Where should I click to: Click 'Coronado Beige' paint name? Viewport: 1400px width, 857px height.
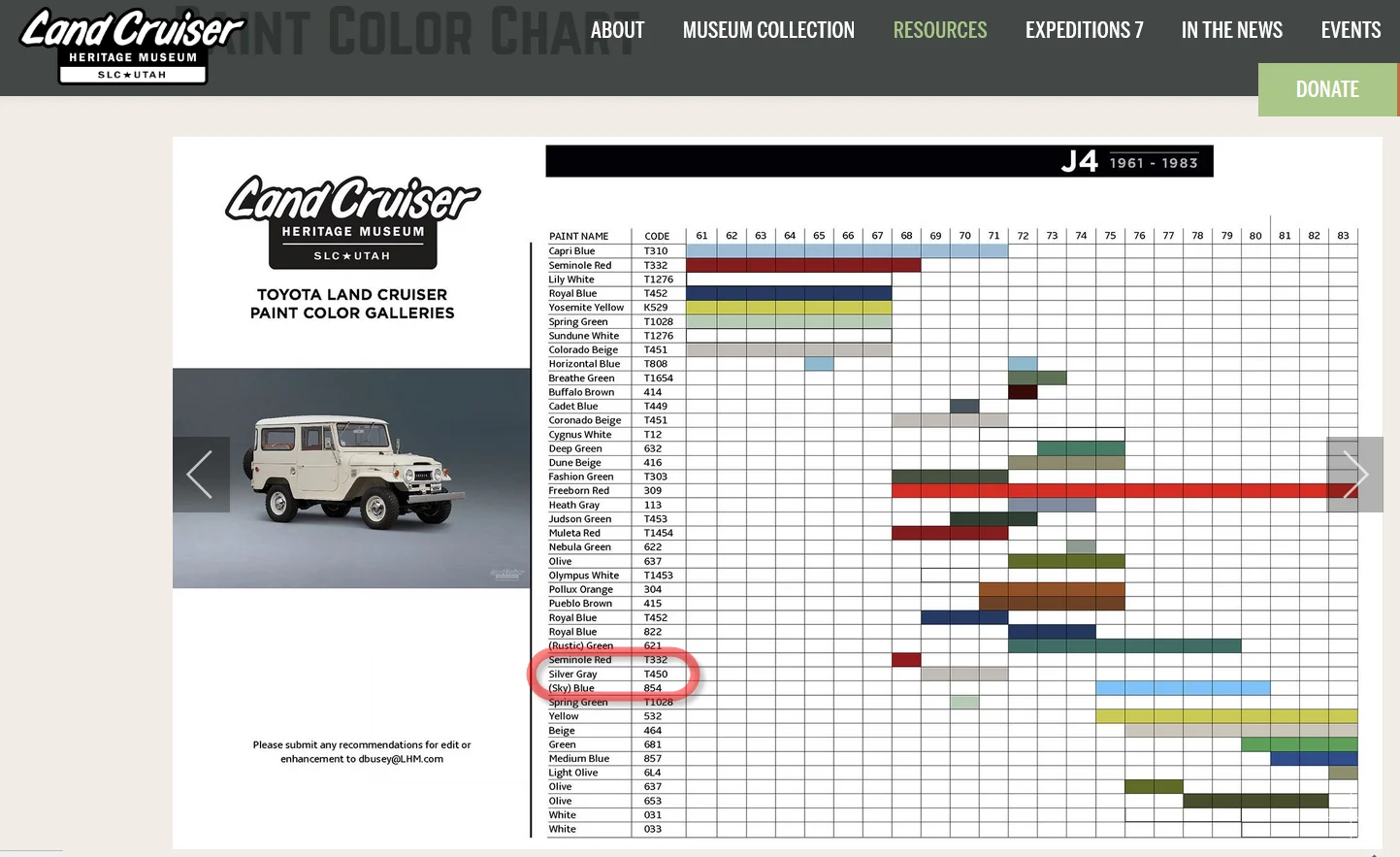(585, 420)
